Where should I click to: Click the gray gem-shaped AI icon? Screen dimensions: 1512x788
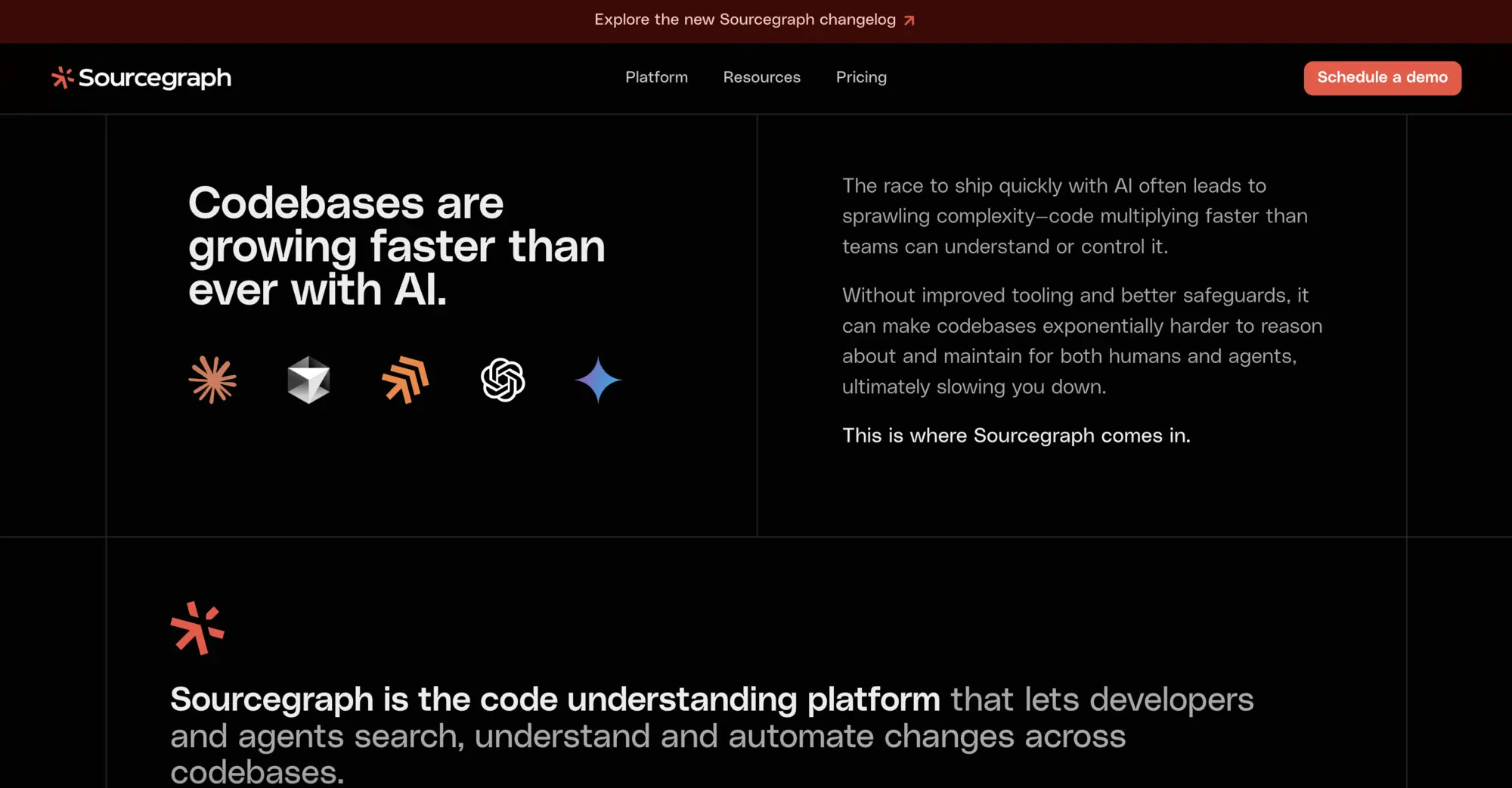click(x=308, y=380)
